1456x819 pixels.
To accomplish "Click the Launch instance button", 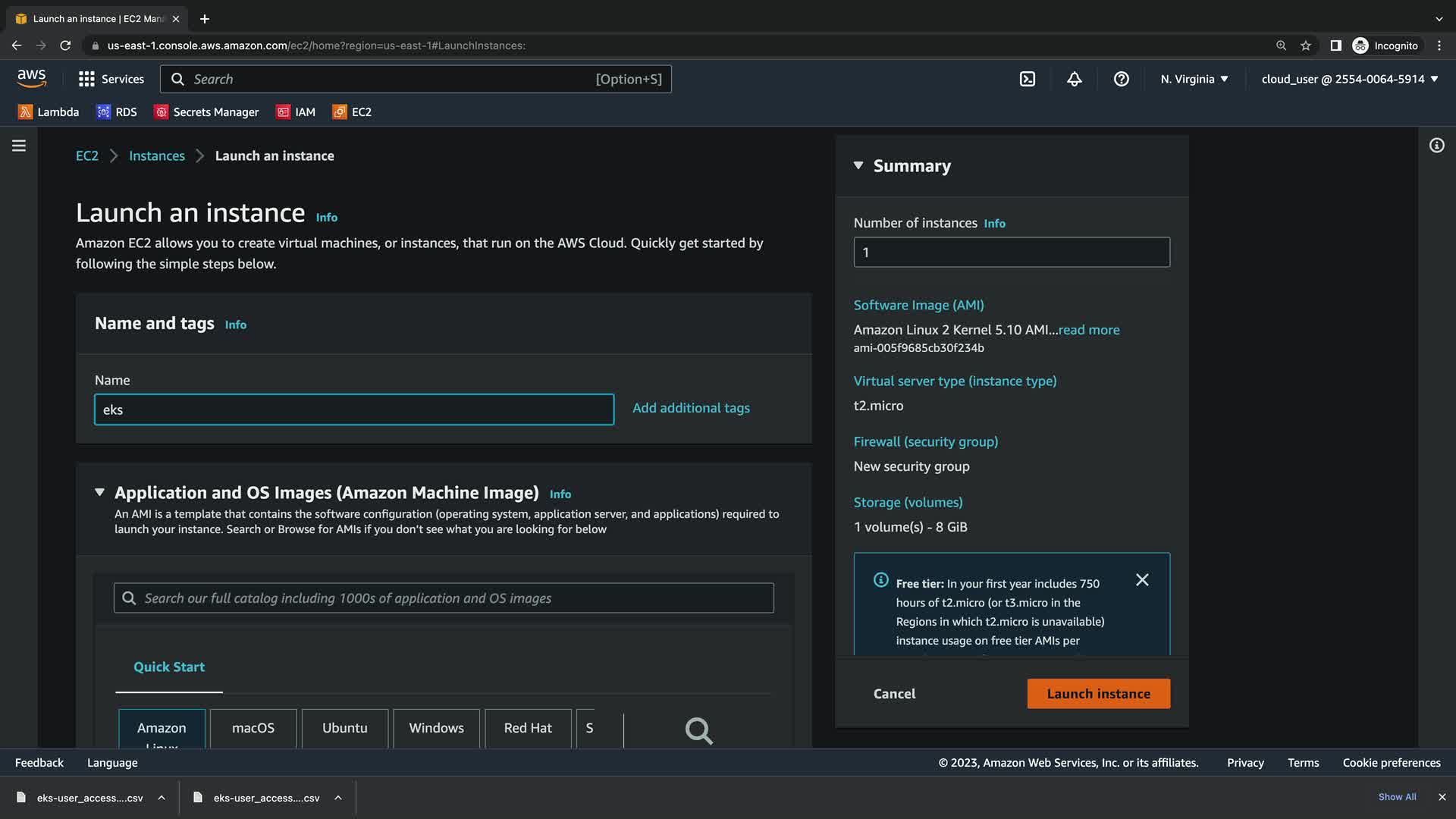I will click(x=1098, y=694).
